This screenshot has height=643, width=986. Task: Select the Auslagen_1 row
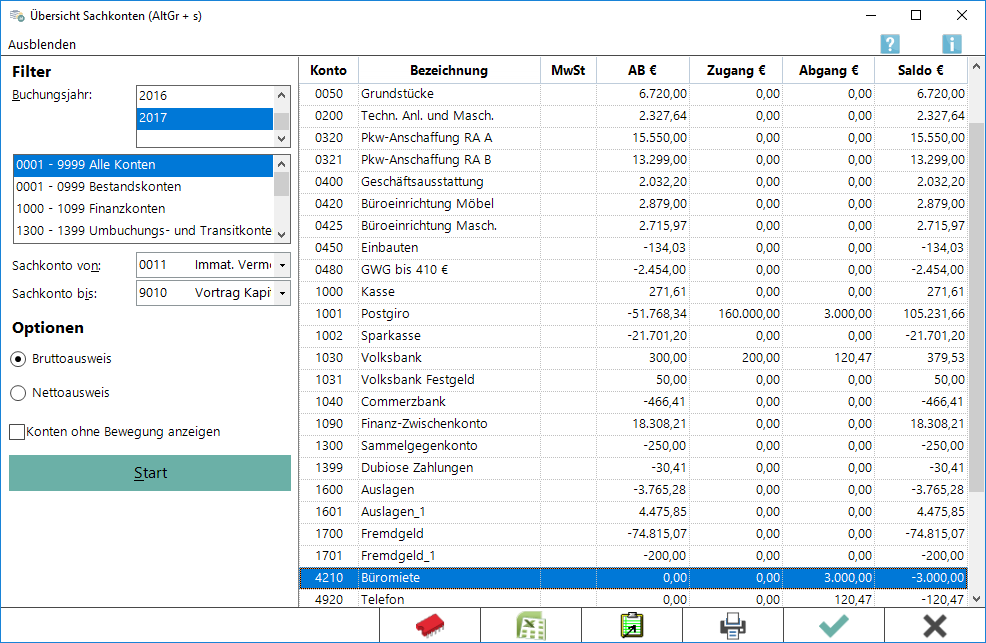[633, 512]
